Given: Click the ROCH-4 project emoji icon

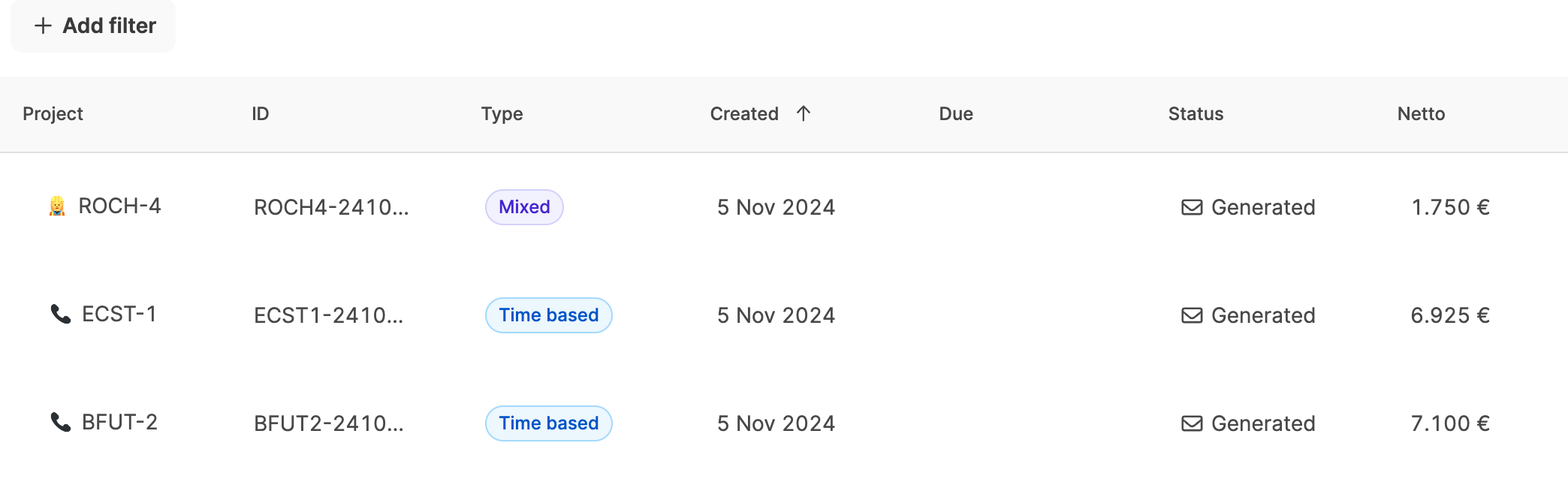Looking at the screenshot, I should (57, 206).
